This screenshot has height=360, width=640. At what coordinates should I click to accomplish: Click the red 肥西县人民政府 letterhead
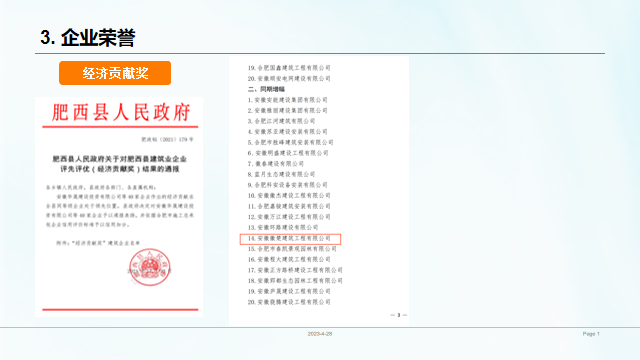coord(121,112)
